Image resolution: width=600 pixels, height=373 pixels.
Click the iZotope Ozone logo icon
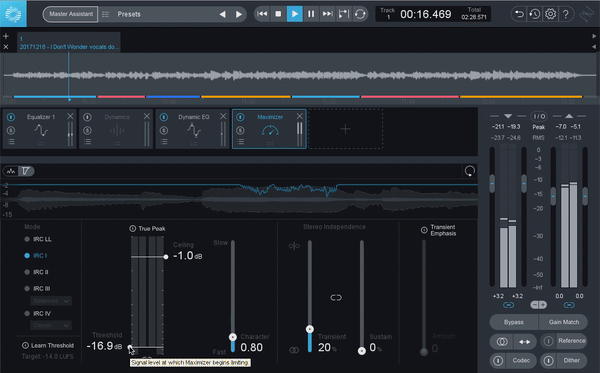[x=13, y=14]
